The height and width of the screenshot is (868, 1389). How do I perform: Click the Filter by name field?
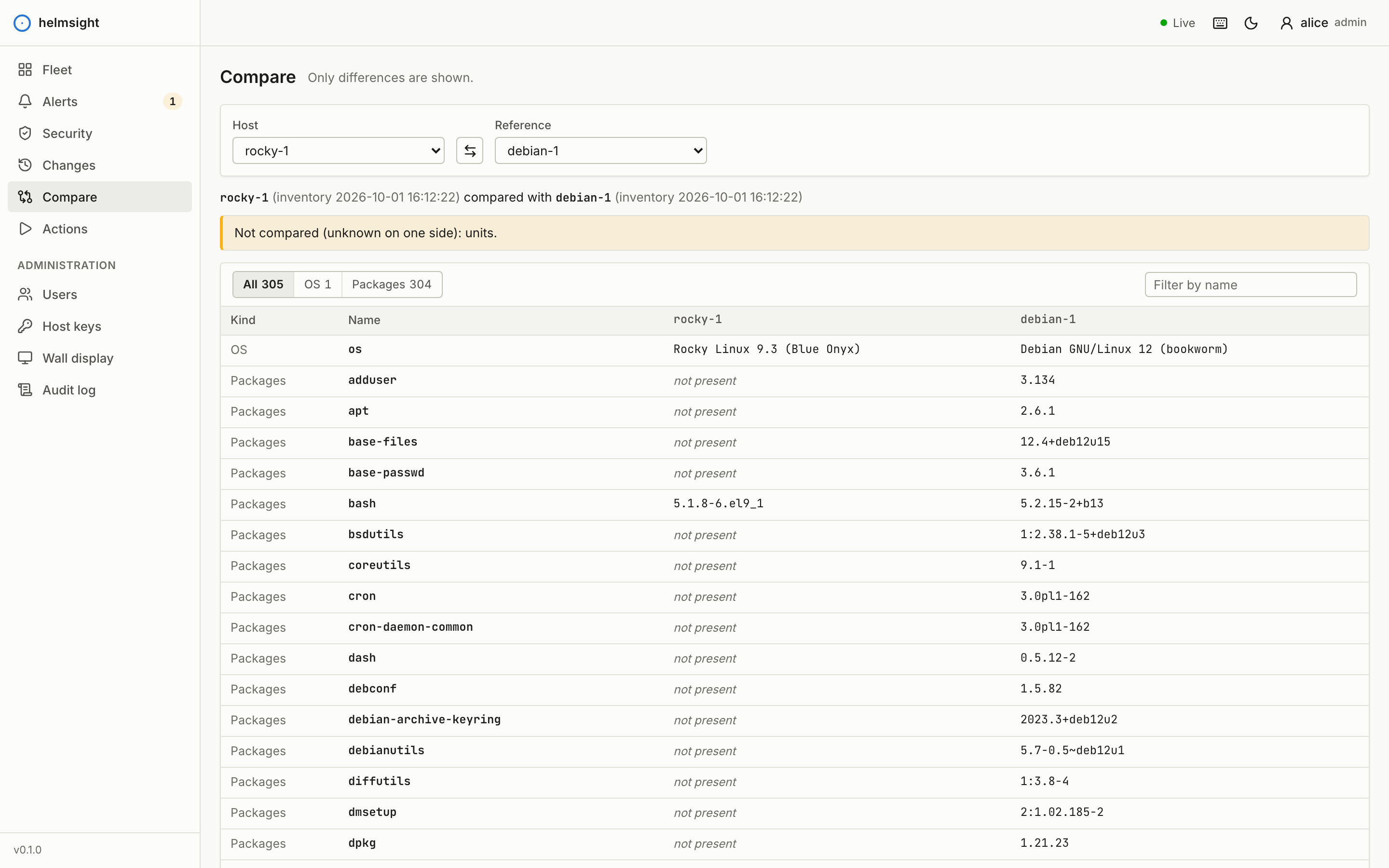click(1251, 285)
